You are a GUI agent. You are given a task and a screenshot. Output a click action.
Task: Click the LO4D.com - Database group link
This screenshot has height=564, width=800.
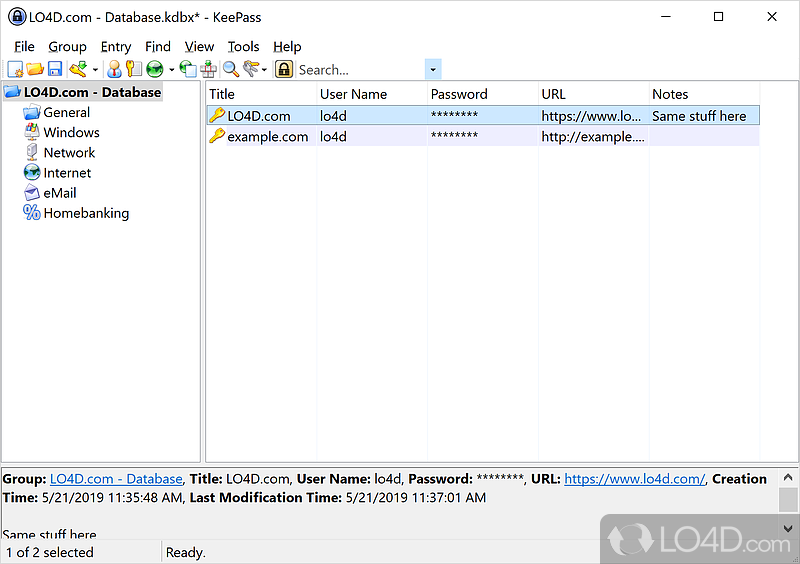tap(116, 479)
